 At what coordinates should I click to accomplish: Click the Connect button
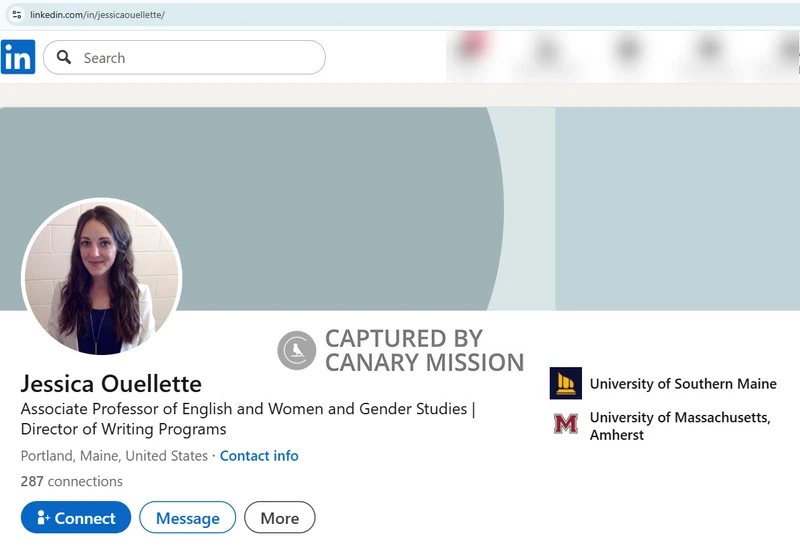tap(76, 518)
